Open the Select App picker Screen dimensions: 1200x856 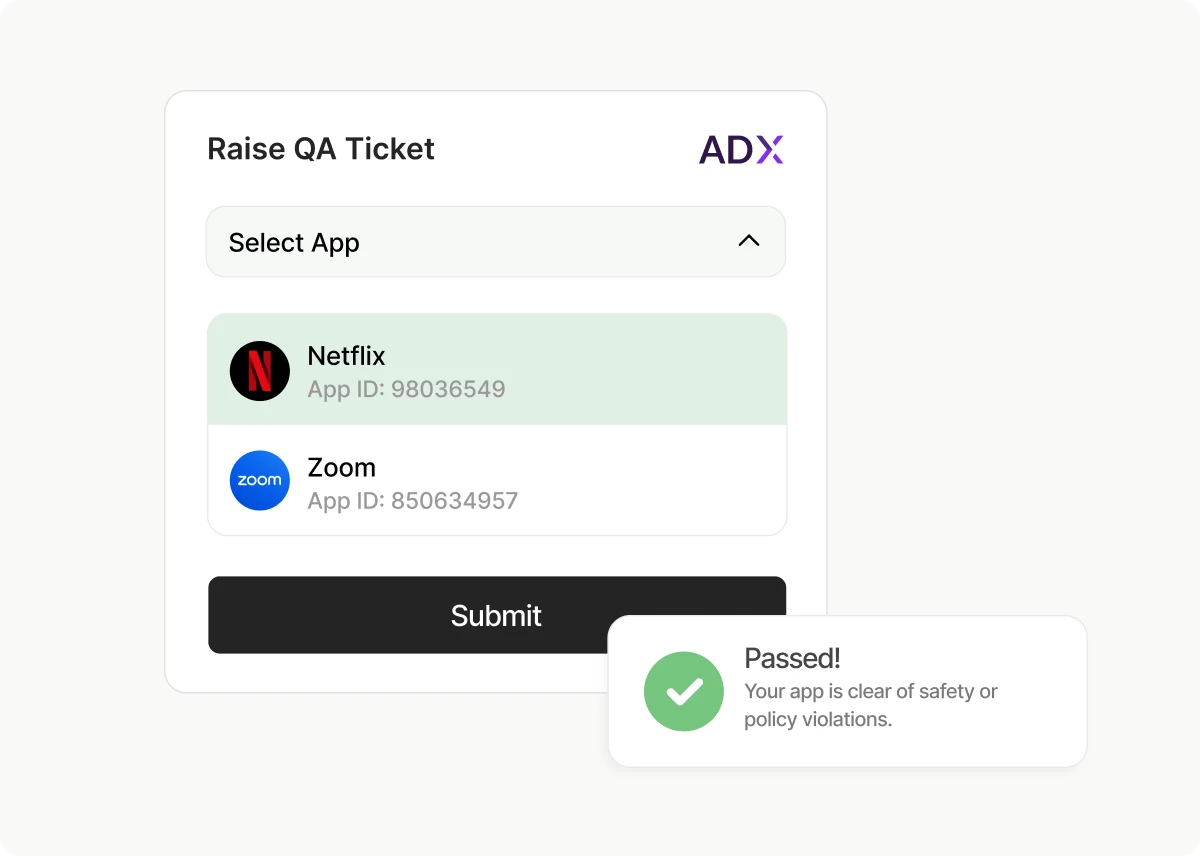[496, 241]
